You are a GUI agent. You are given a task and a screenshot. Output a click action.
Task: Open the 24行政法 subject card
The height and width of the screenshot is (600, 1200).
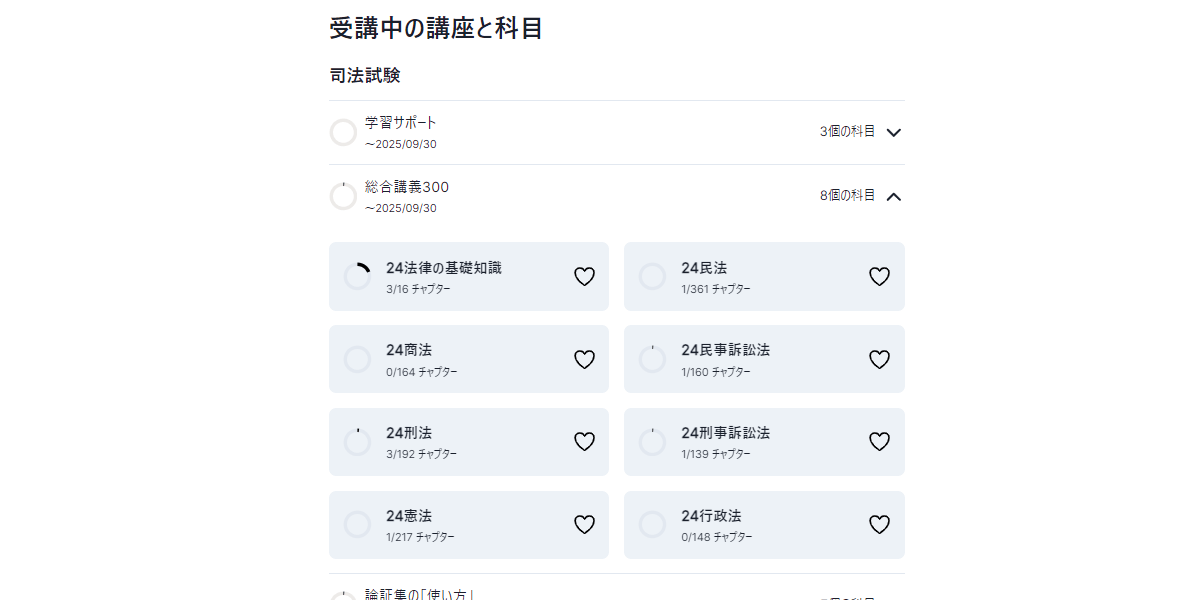pos(711,516)
